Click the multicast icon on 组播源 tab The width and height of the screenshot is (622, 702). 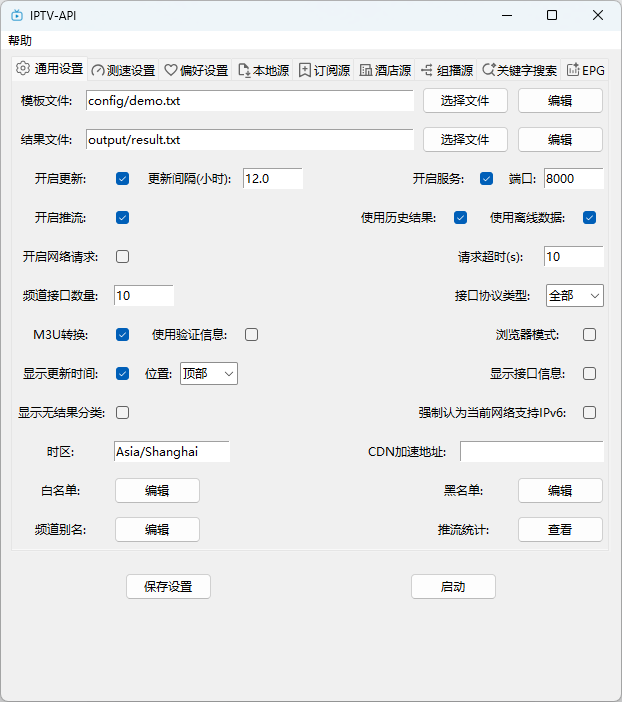pos(427,70)
